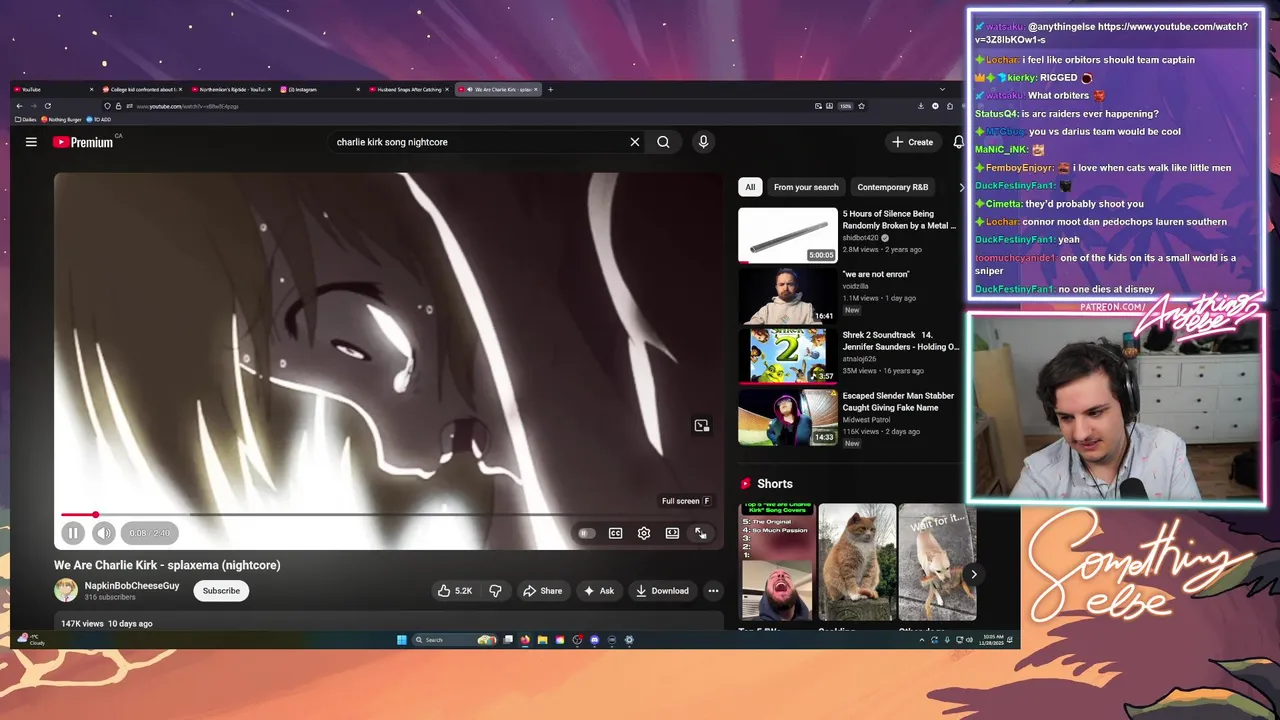This screenshot has width=1280, height=720.
Task: Click the browser address bar URL
Action: coord(188,106)
